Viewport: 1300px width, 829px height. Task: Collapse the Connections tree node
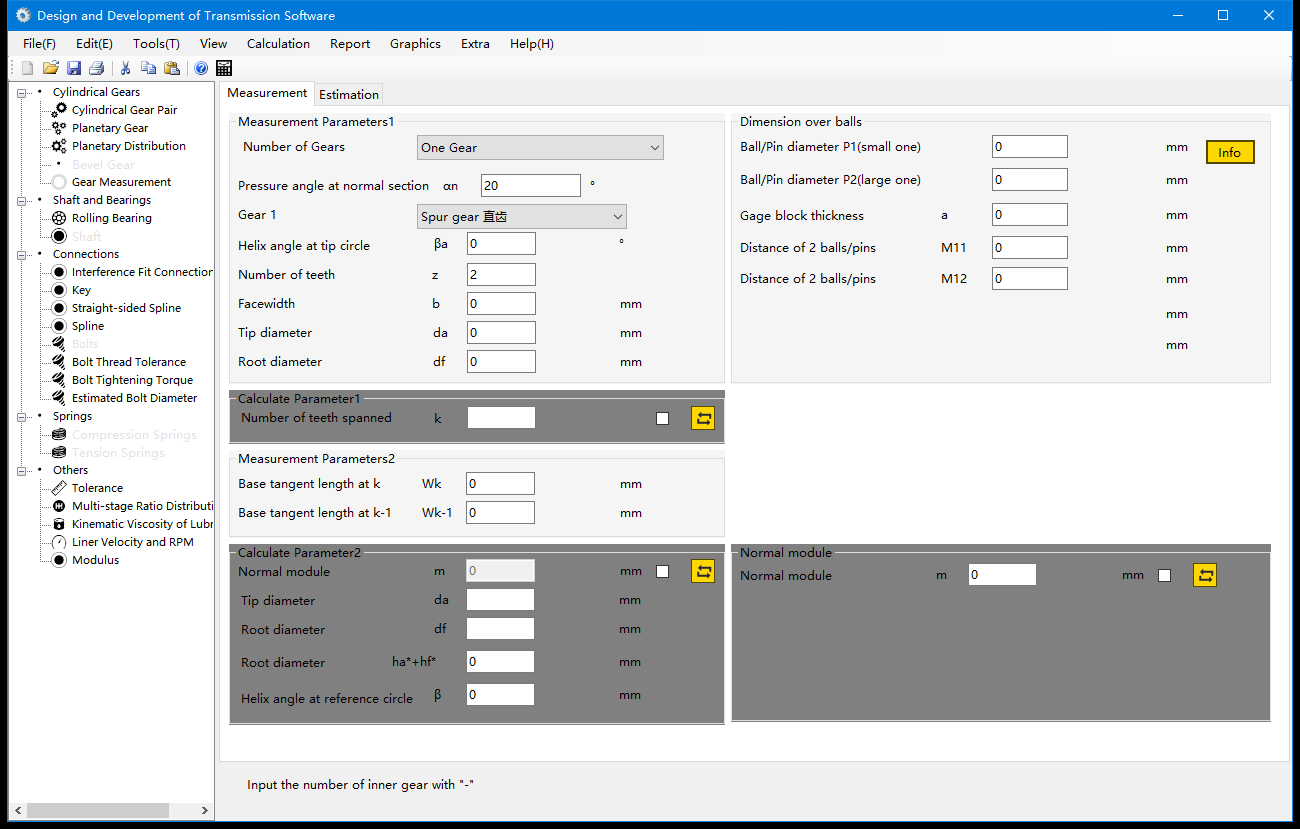(22, 254)
